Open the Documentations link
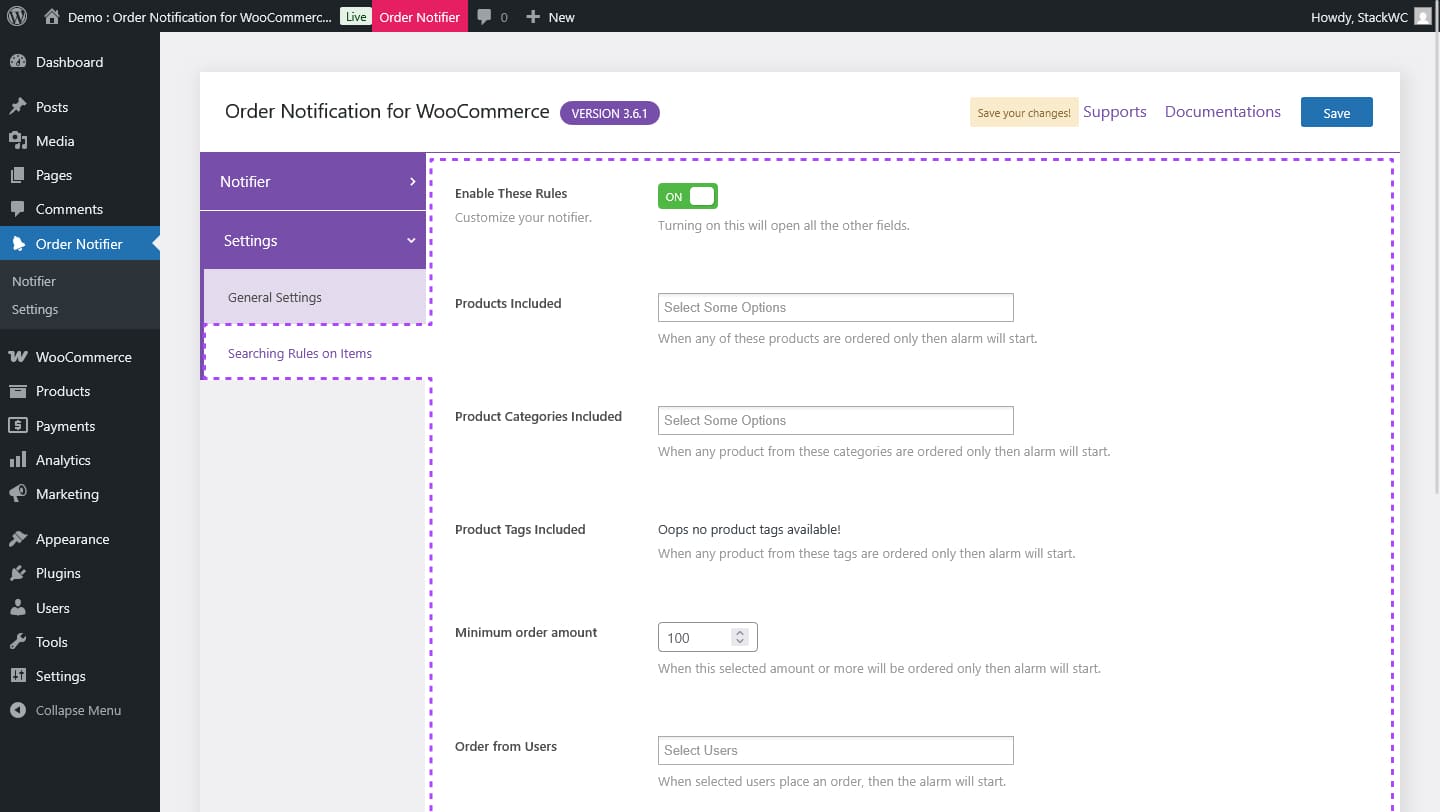The width and height of the screenshot is (1440, 812). [1222, 112]
